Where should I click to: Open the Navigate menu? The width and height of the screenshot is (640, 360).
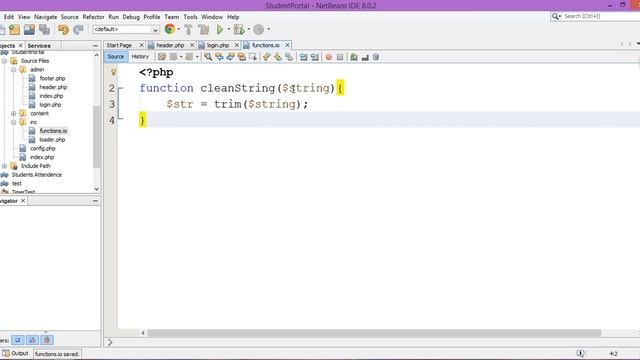tap(45, 17)
